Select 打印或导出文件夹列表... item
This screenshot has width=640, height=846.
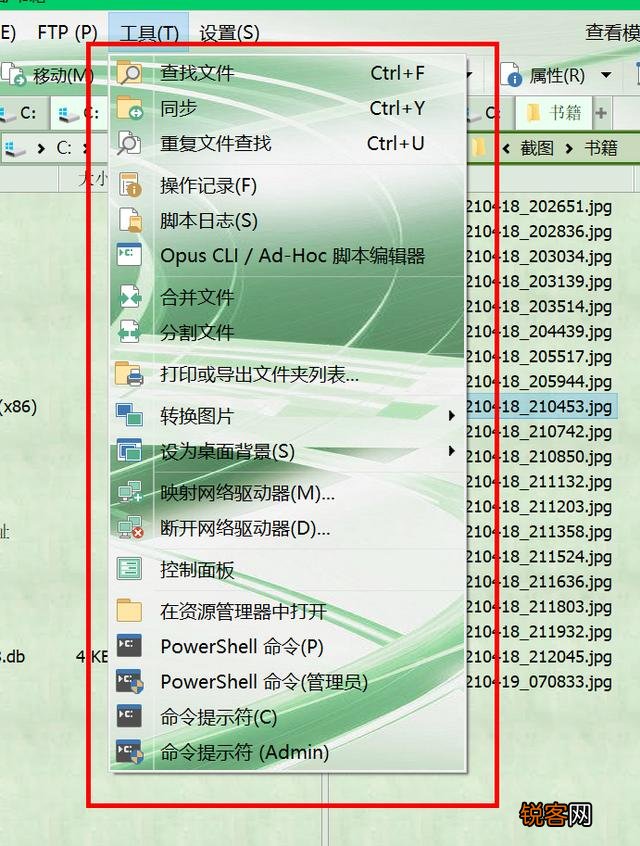pos(288,374)
